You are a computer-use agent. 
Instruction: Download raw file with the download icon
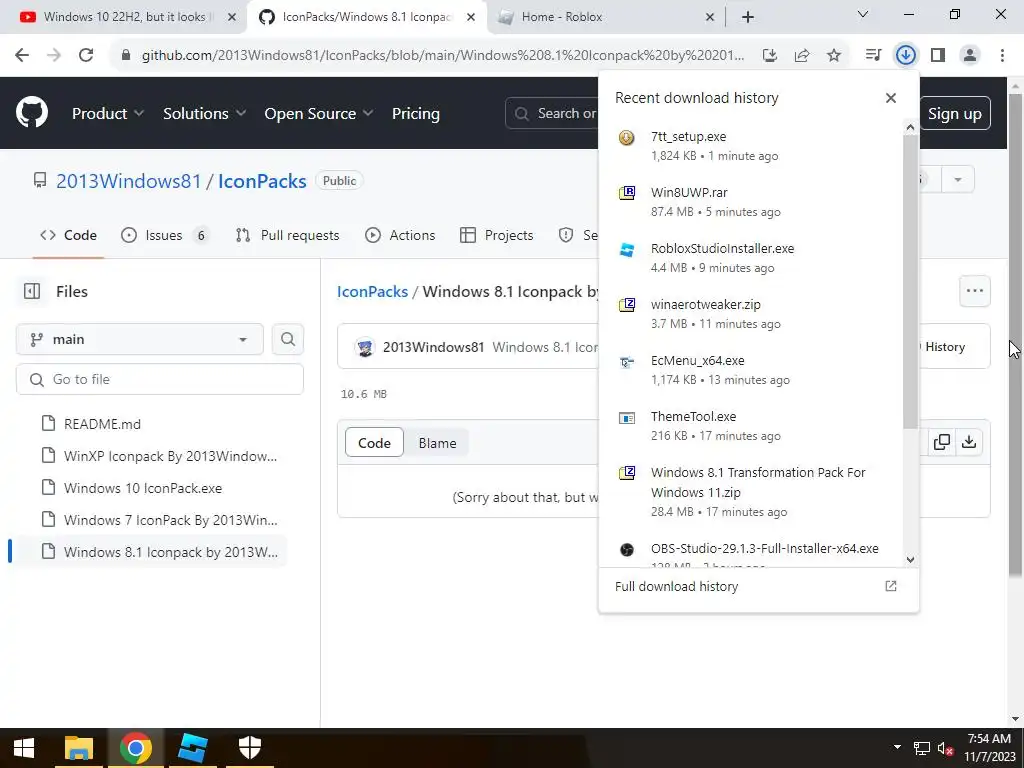pyautogui.click(x=969, y=442)
